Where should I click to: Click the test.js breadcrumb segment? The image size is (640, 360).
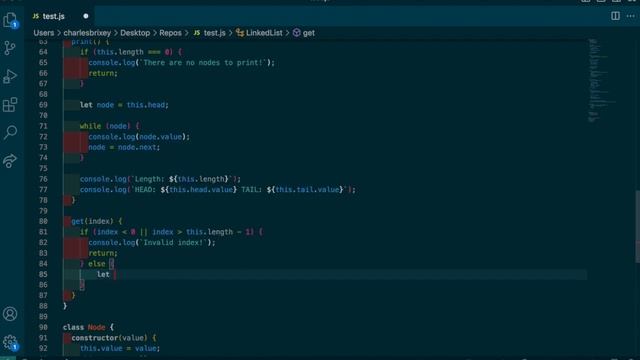pos(209,33)
